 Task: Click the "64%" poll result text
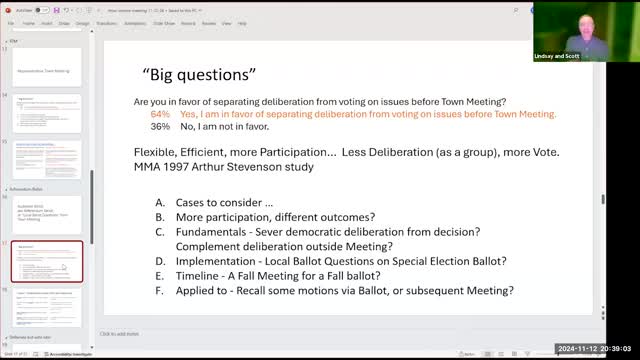[x=160, y=114]
